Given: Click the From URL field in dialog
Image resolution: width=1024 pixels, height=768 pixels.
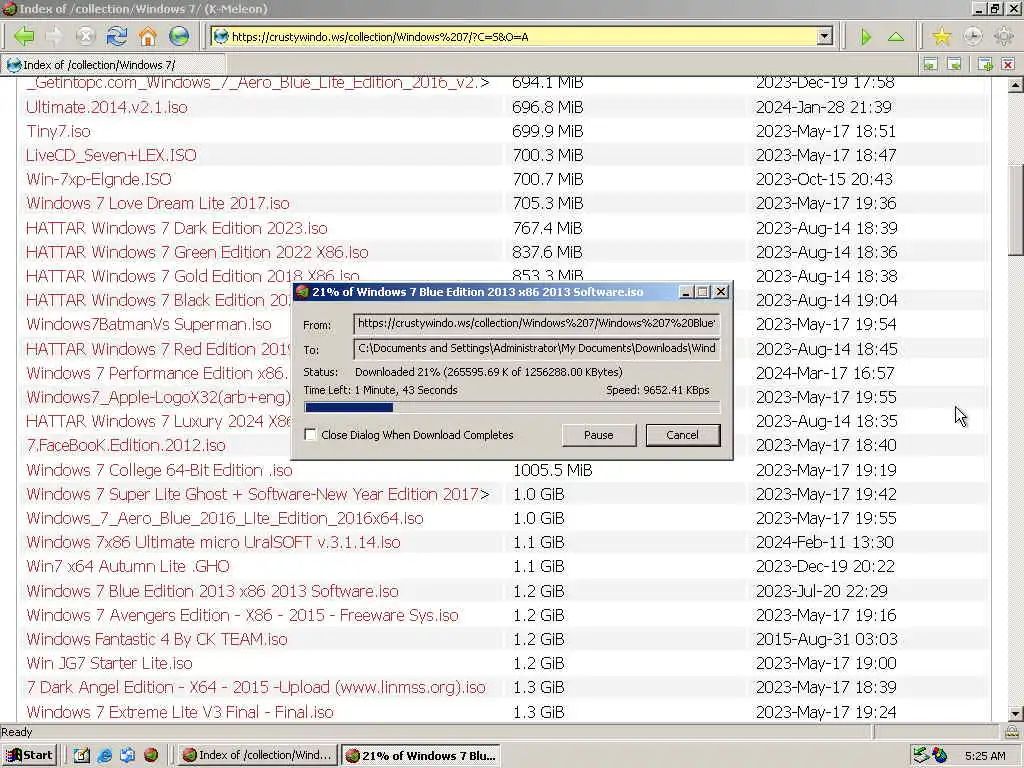Looking at the screenshot, I should tap(536, 323).
